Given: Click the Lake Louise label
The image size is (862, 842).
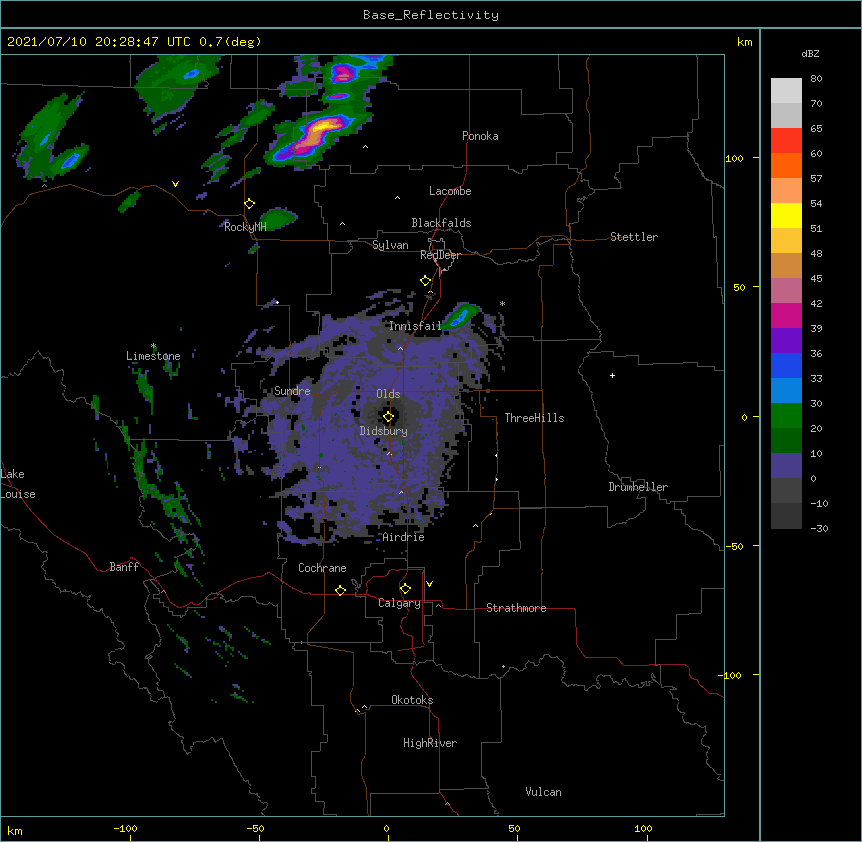Looking at the screenshot, I should [18, 484].
